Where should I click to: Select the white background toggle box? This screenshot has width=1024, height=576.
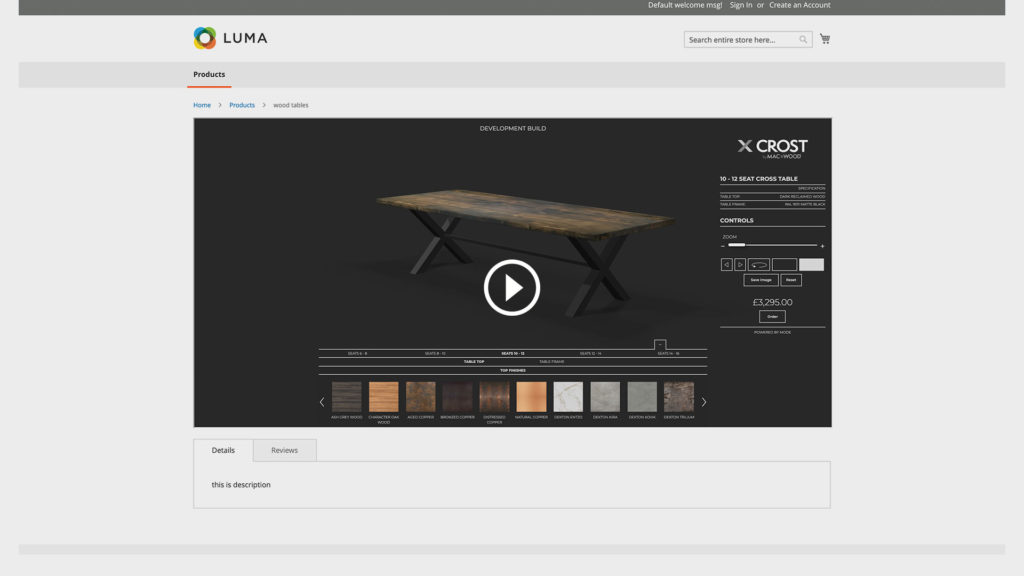[x=811, y=265]
